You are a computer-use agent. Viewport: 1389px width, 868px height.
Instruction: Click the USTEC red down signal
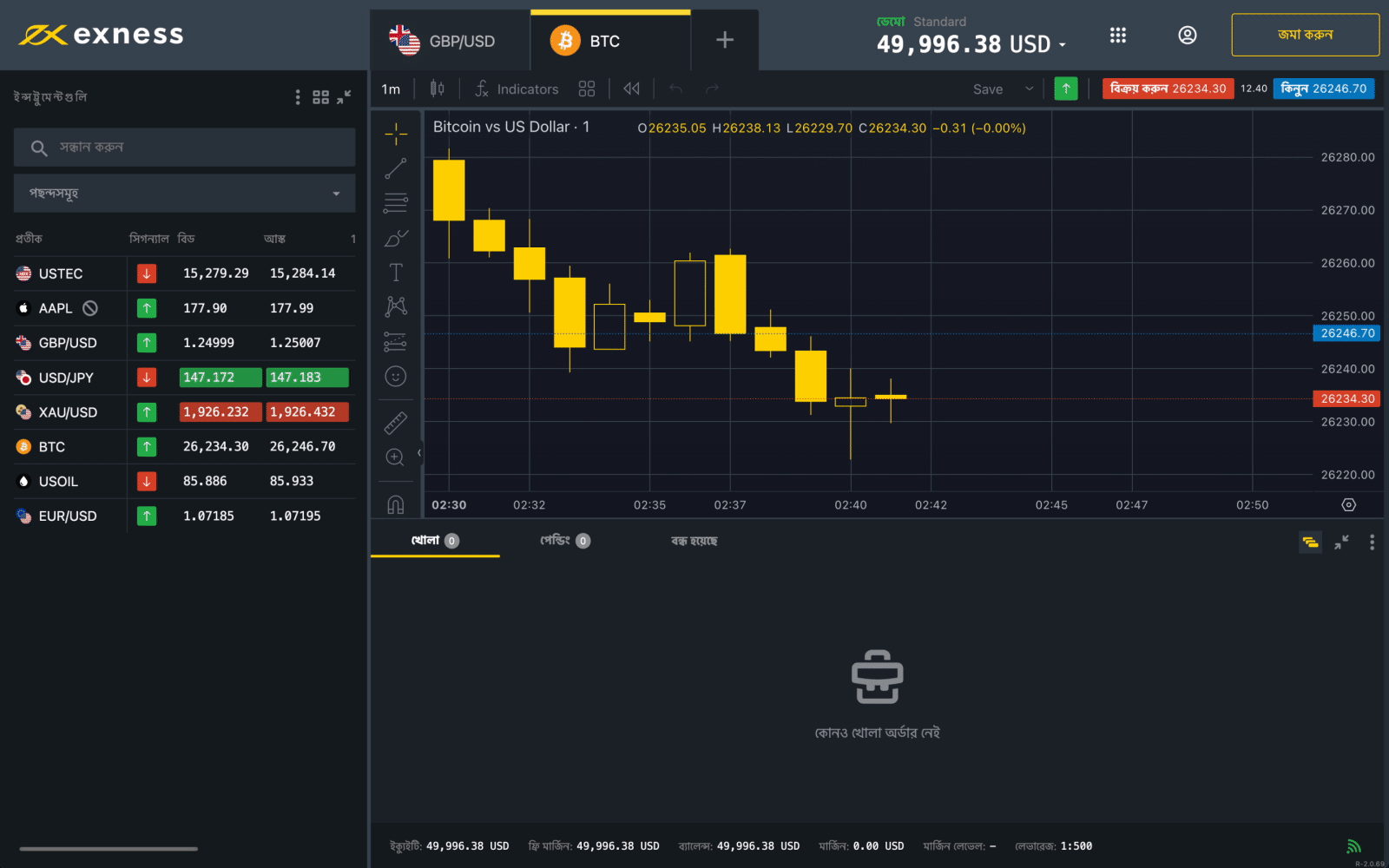tap(147, 273)
